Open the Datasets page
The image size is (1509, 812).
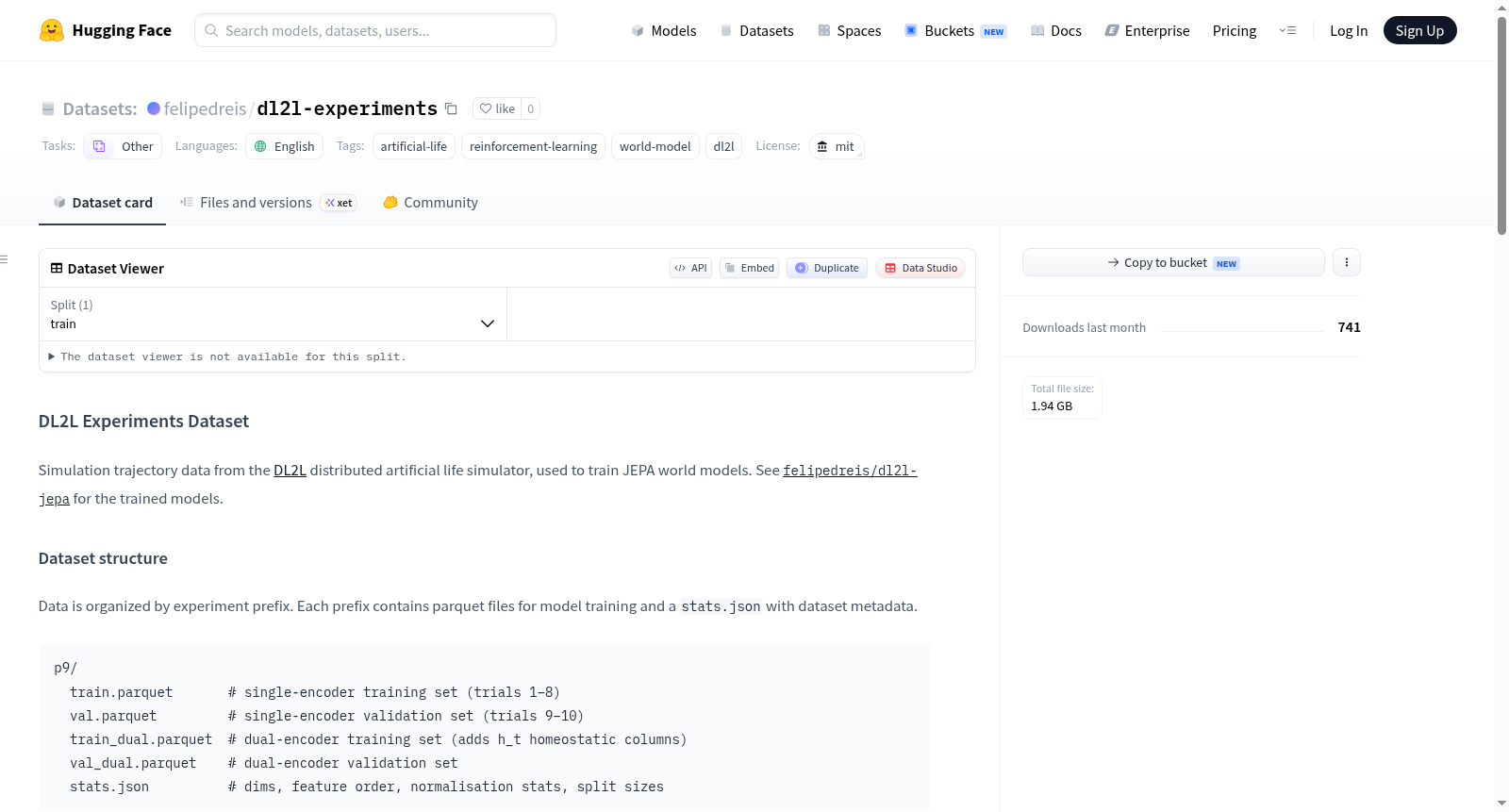coord(756,30)
